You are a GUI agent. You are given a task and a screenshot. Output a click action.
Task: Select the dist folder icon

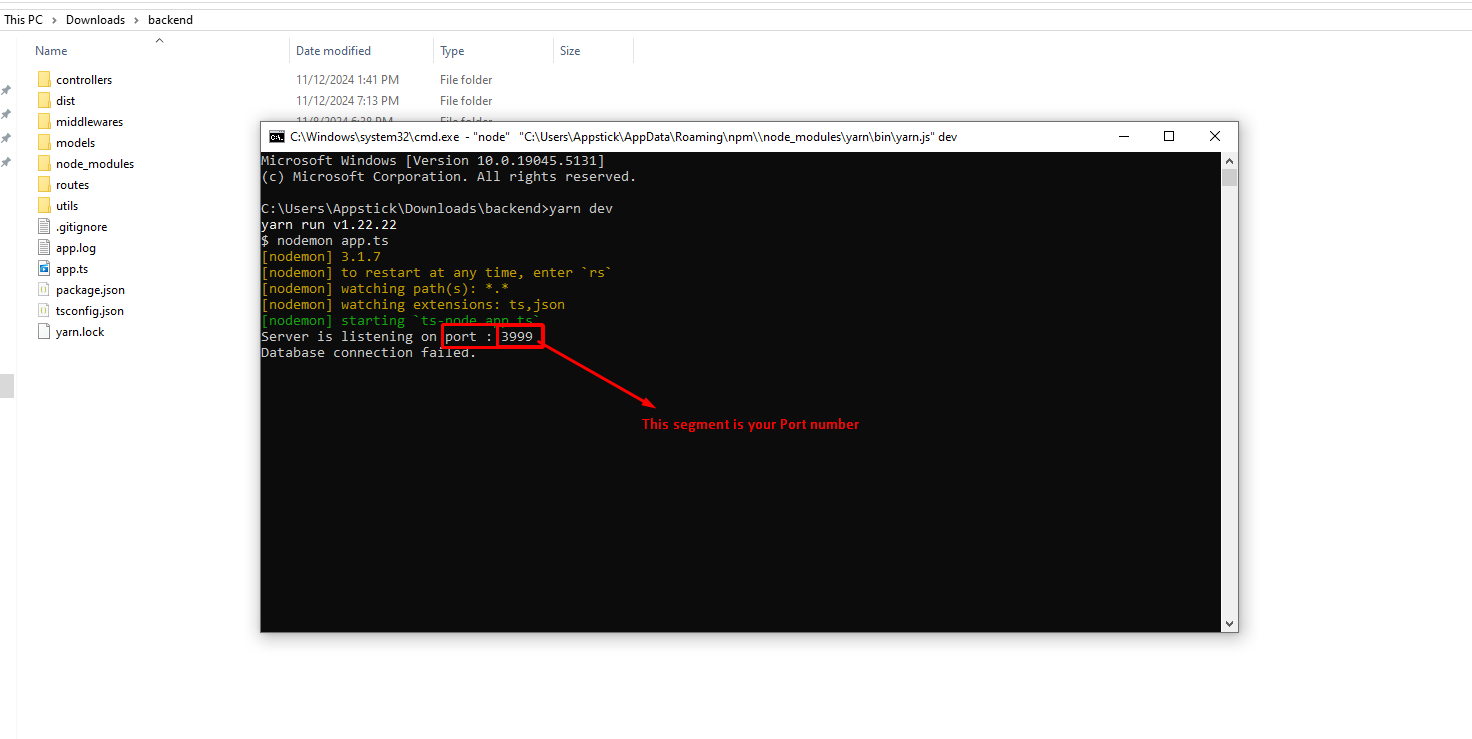coord(44,101)
